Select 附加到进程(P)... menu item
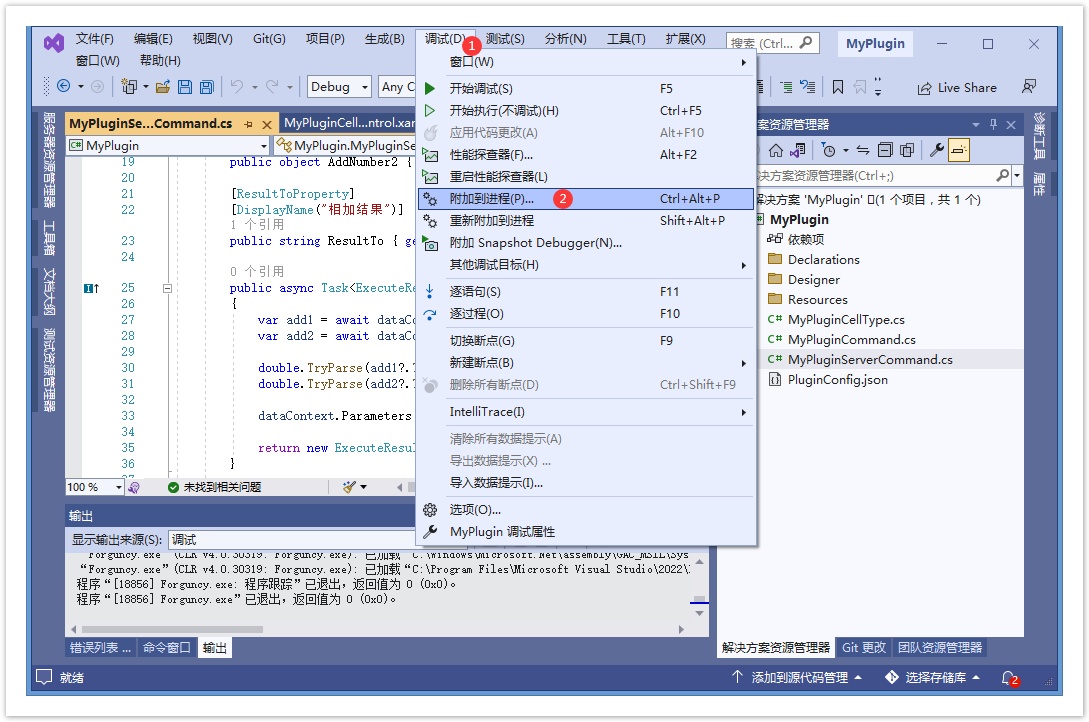 (x=491, y=199)
